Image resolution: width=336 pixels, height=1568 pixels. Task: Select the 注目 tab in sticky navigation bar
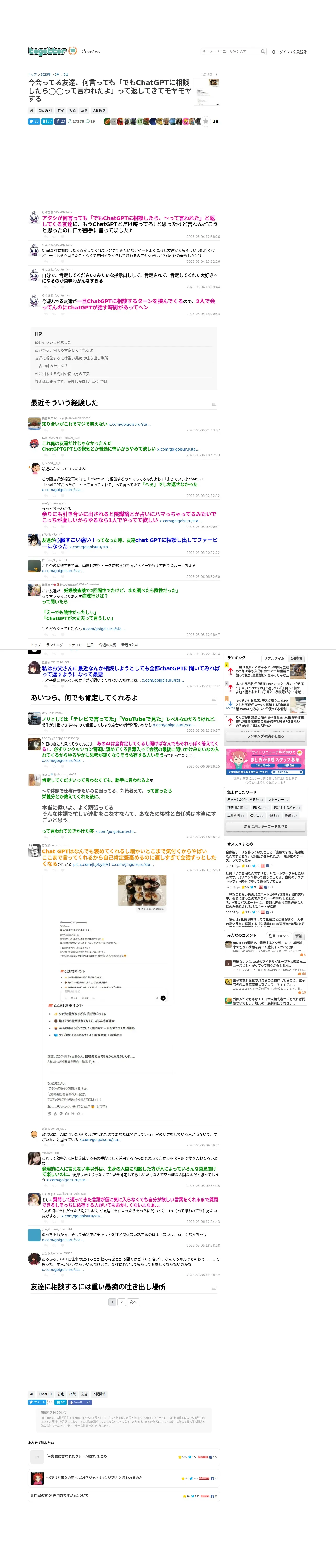[90, 645]
